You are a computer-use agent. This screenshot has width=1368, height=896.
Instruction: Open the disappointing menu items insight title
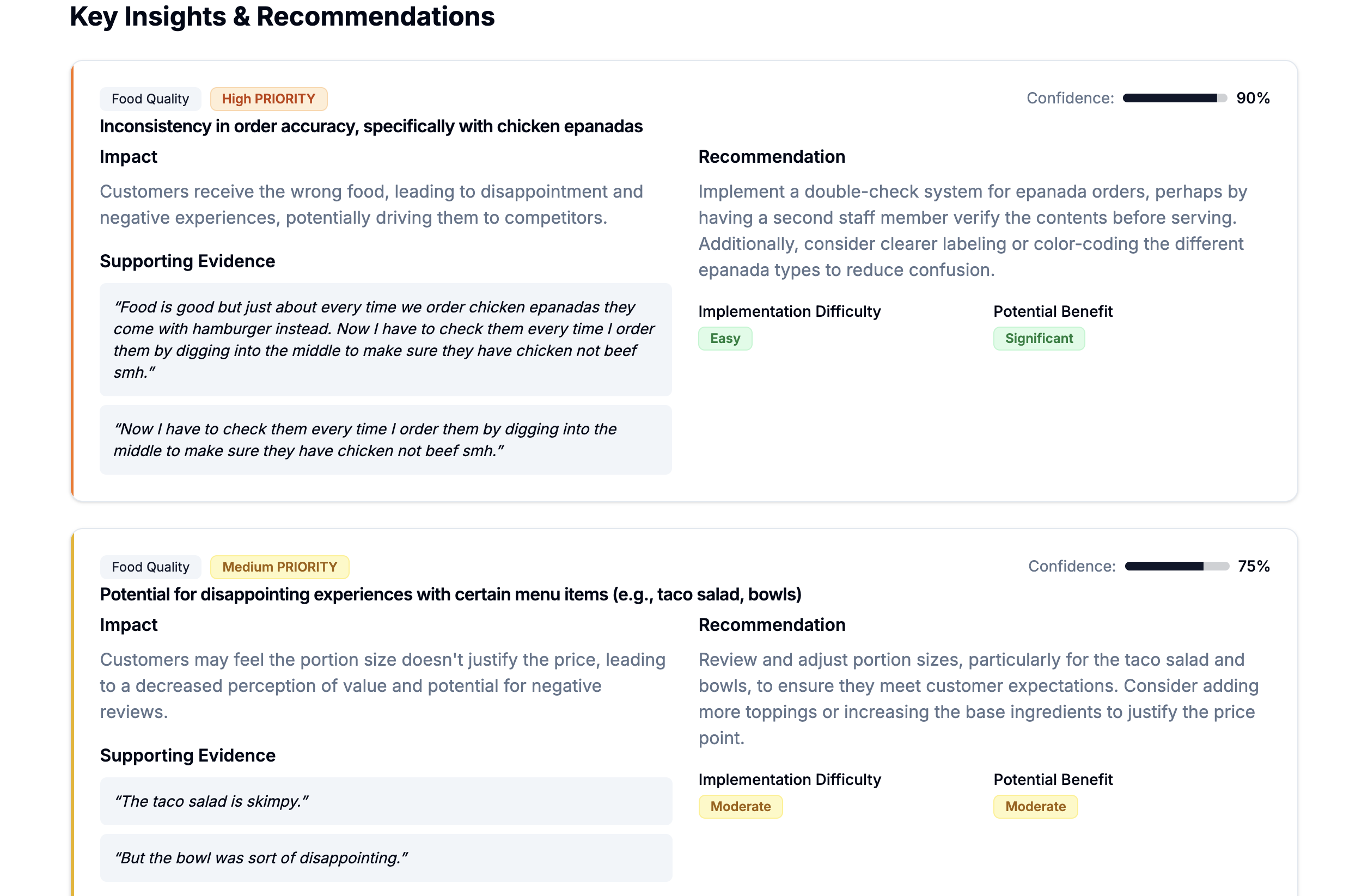pyautogui.click(x=450, y=594)
